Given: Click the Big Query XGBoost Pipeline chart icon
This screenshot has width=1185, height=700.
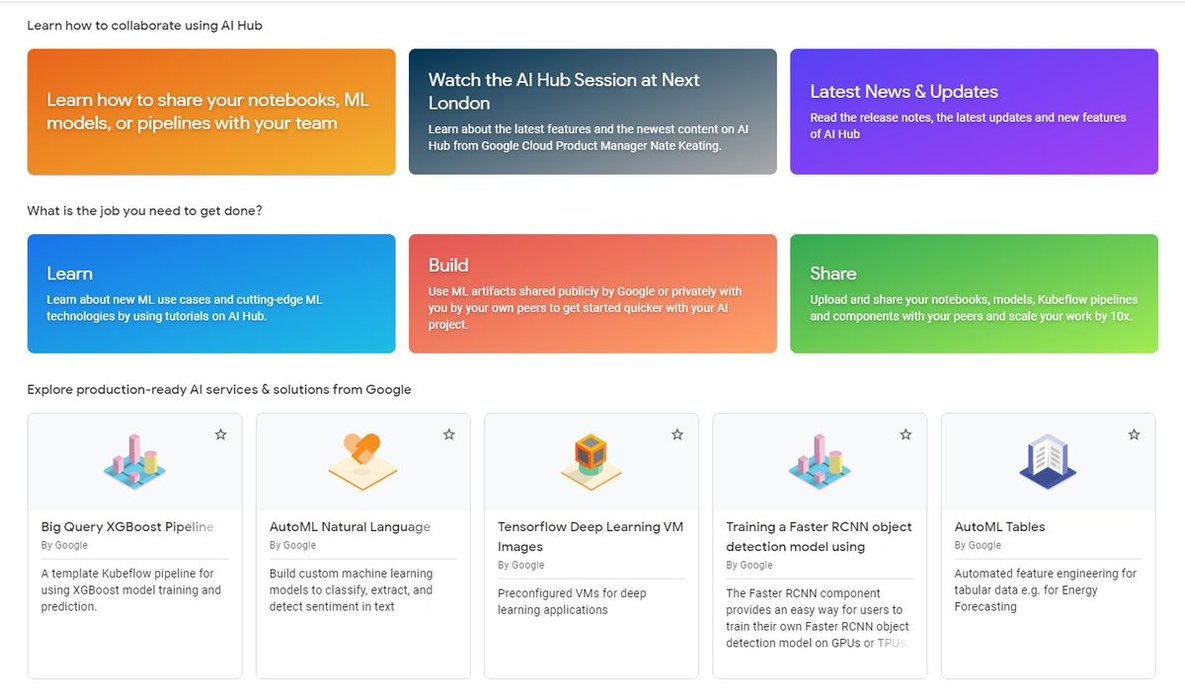Looking at the screenshot, I should 135,462.
